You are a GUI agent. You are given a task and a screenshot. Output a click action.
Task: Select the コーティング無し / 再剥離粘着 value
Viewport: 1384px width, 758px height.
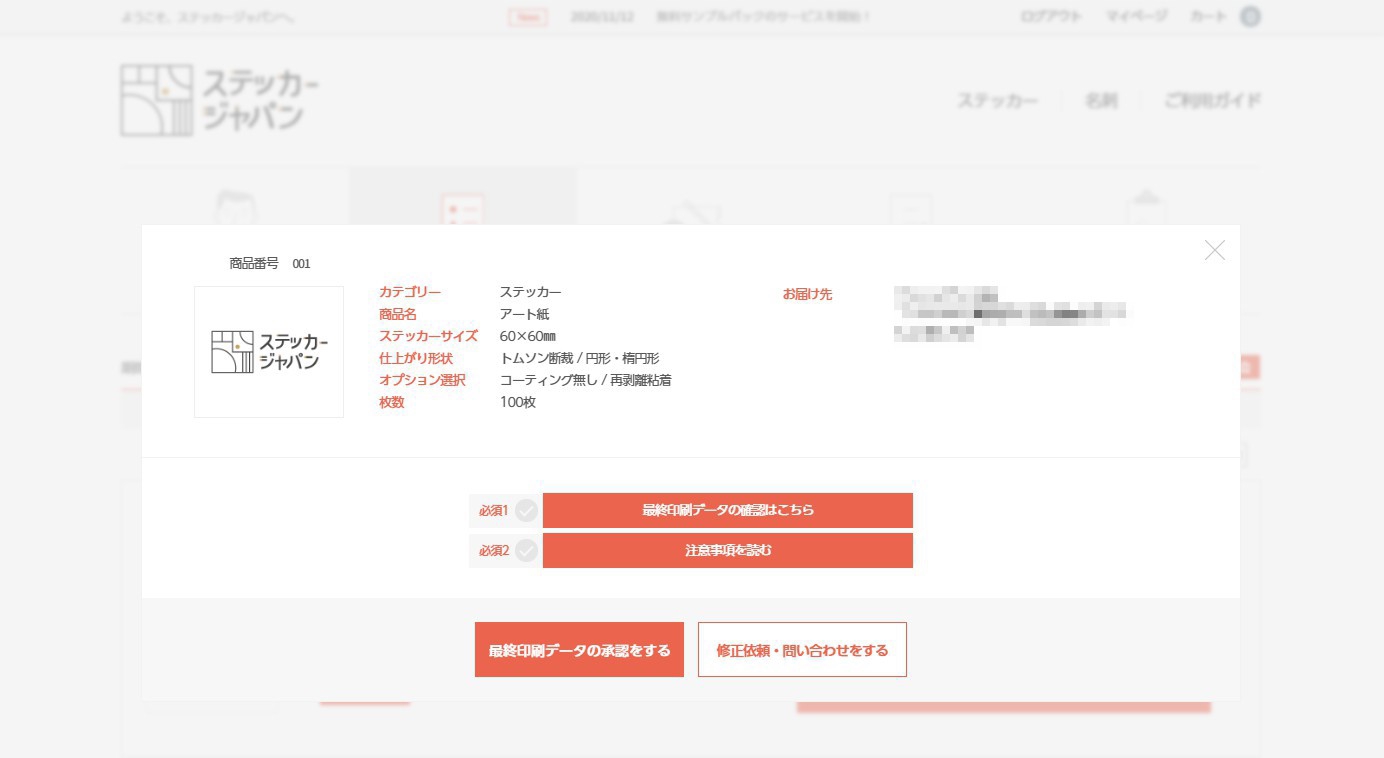coord(586,380)
